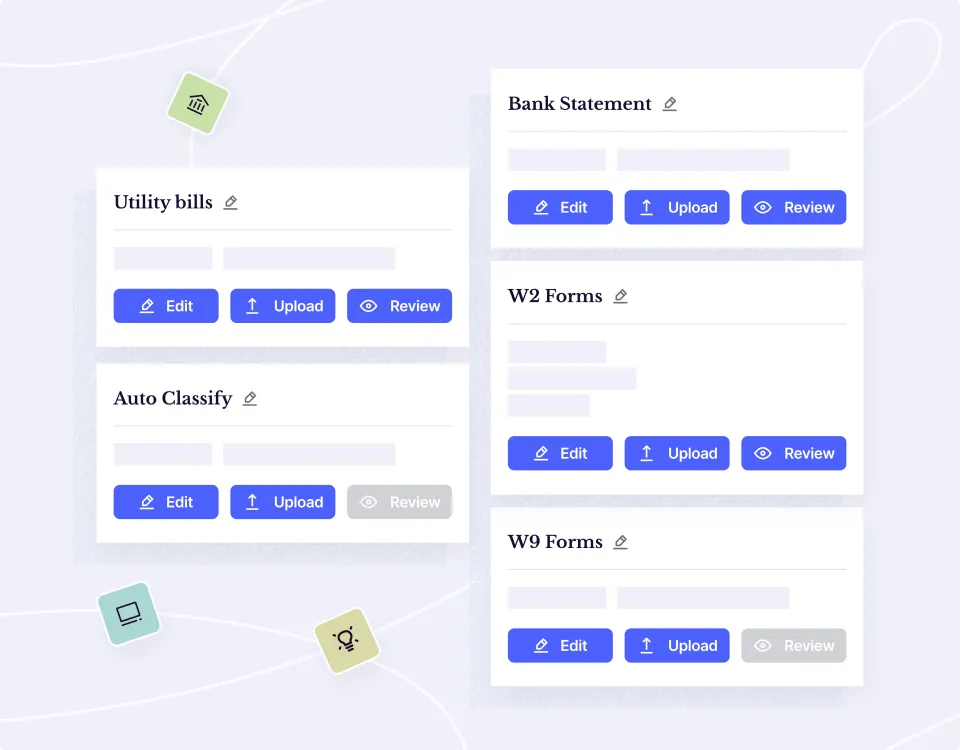The height and width of the screenshot is (750, 961).
Task: Click the pencil icon next to Utility bills
Action: pyautogui.click(x=231, y=203)
